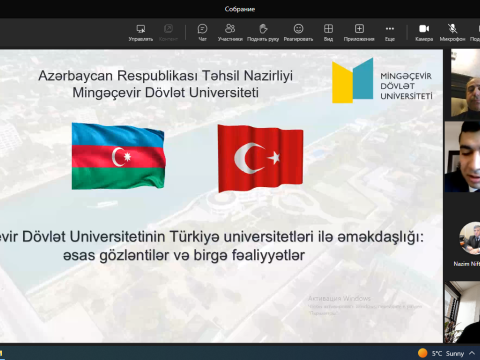Open the Еще (More) options menu
The height and width of the screenshot is (360, 480).
coord(390,33)
